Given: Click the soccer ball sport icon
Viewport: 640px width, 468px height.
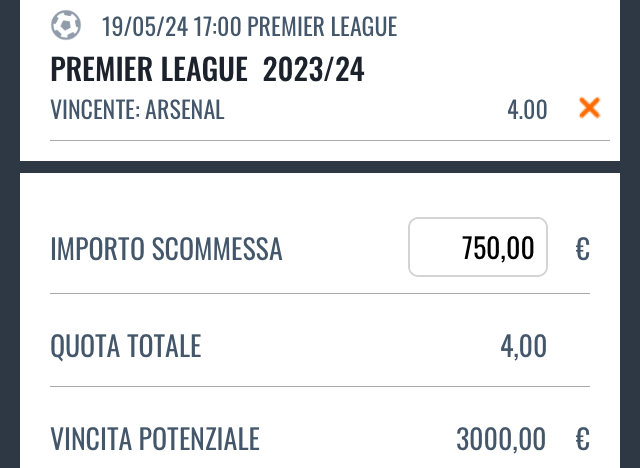Looking at the screenshot, I should click(66, 25).
